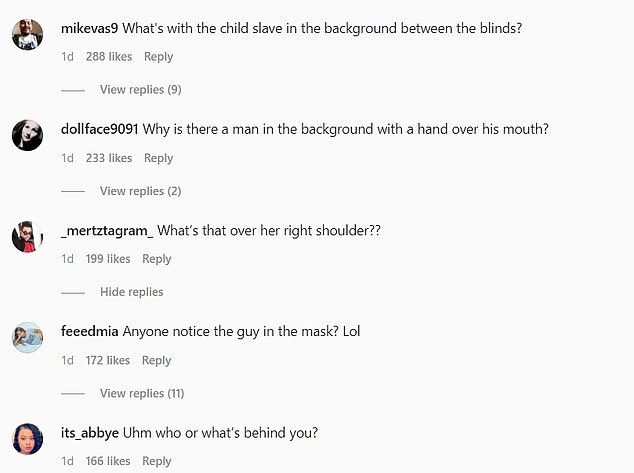Screen dimensions: 634x473
Task: Reply to dollface9091's comment
Action: tap(158, 158)
